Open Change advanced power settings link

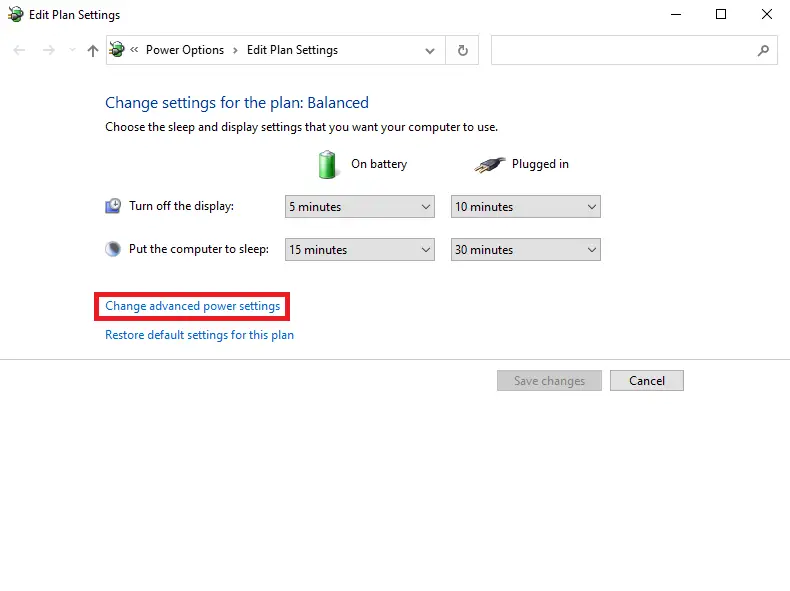(192, 306)
